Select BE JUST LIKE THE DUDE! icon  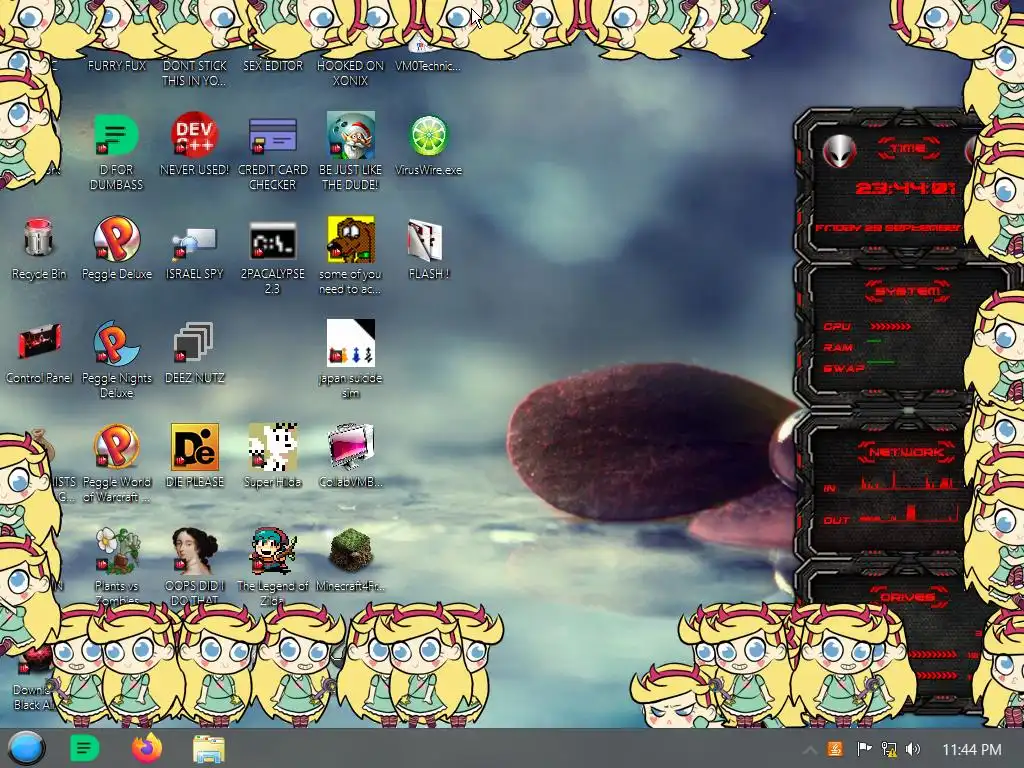click(x=351, y=136)
